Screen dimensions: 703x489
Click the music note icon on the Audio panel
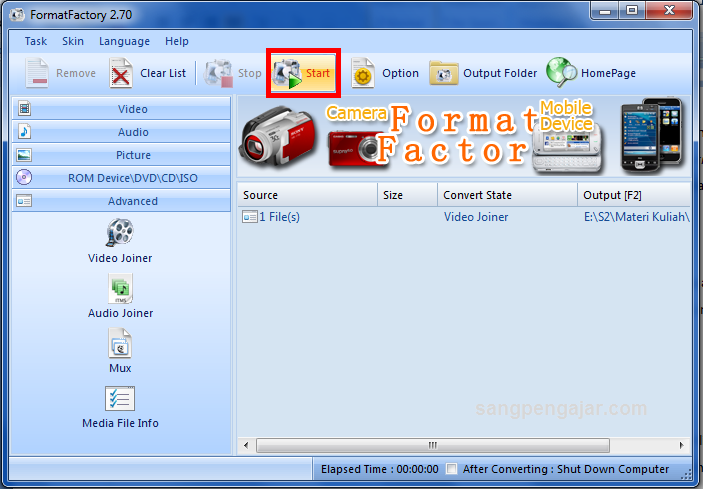coord(24,131)
